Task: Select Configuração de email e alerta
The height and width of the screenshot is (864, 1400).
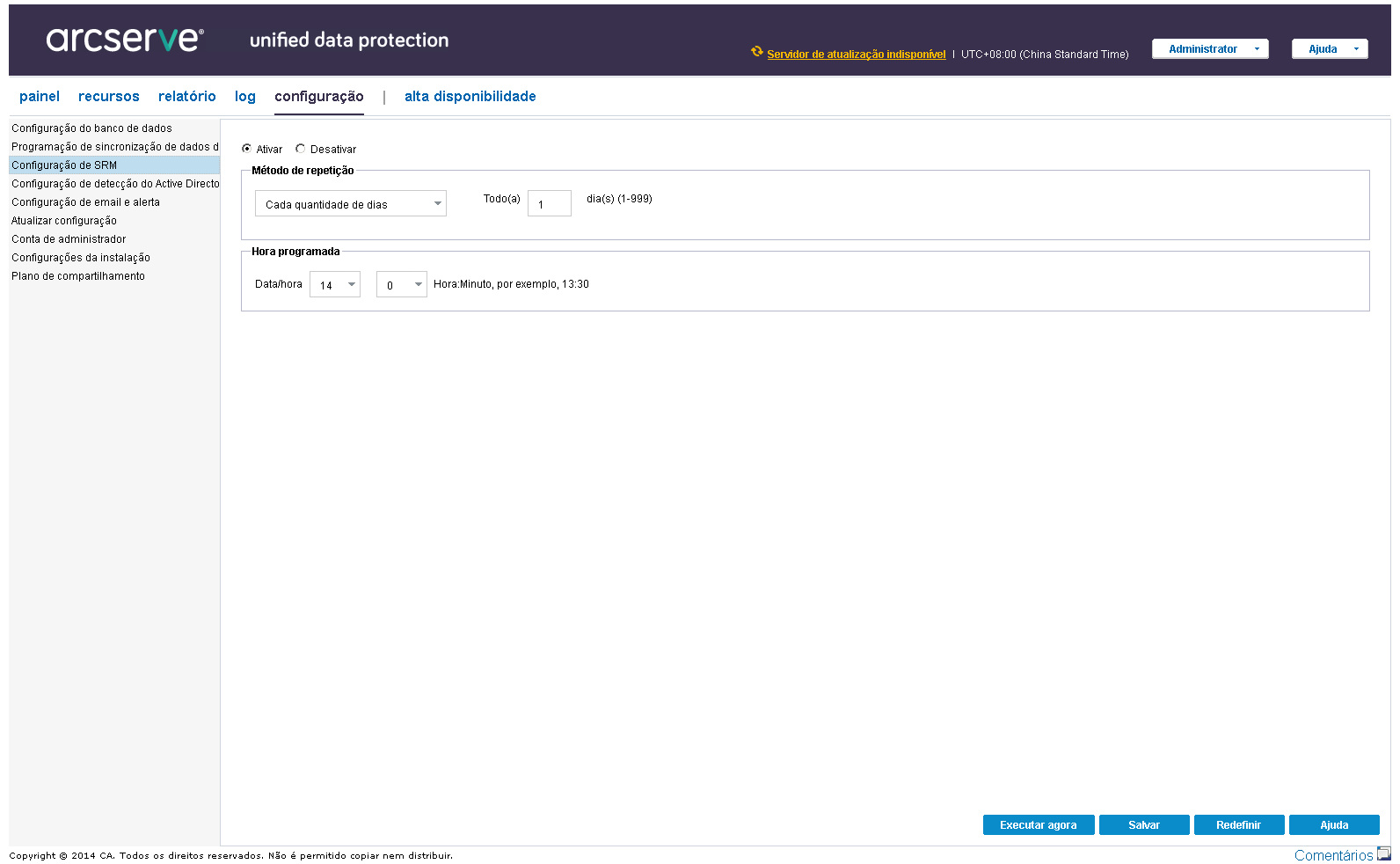Action: (x=86, y=202)
